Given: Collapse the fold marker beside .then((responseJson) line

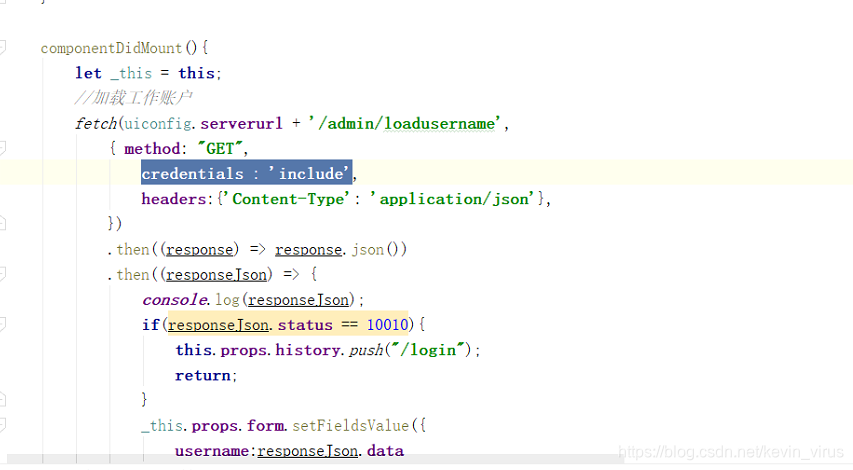Looking at the screenshot, I should click(x=2, y=274).
